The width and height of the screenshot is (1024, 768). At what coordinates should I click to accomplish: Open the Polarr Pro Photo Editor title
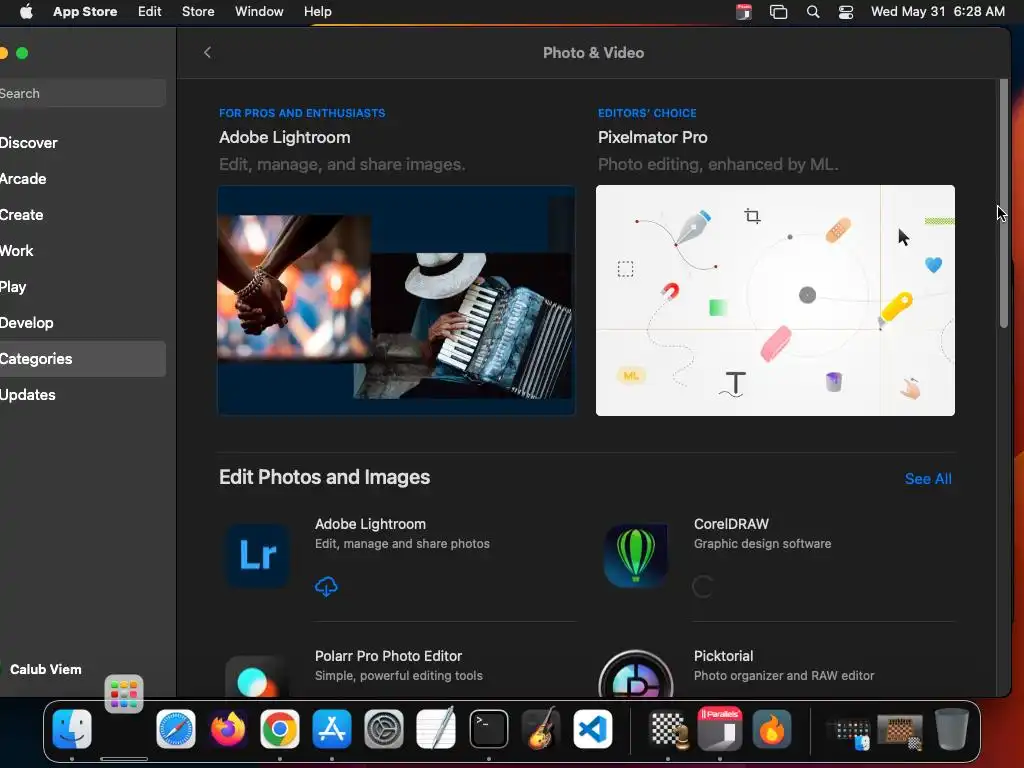pos(388,656)
